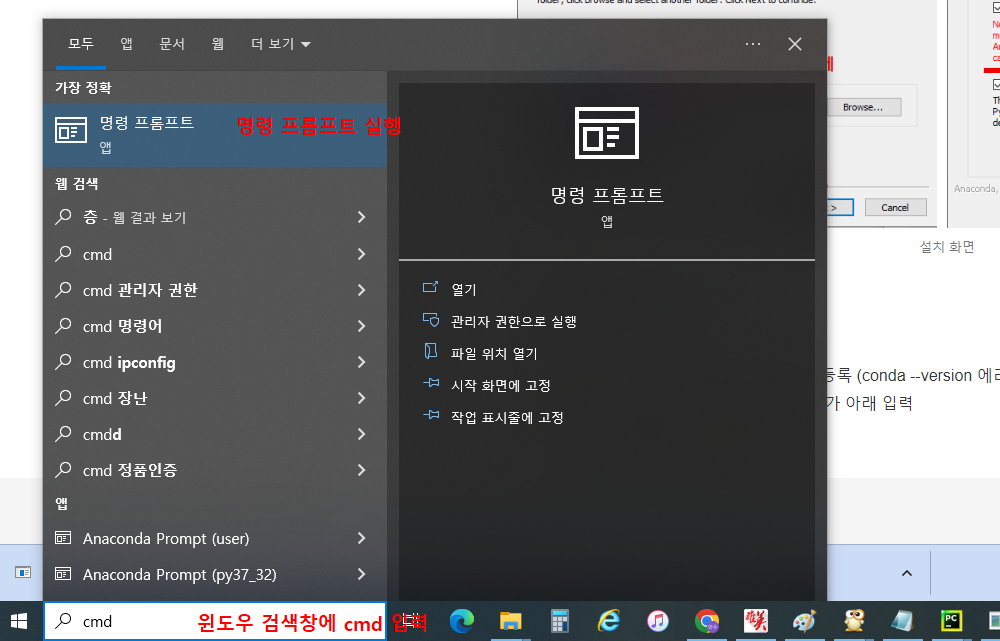The width and height of the screenshot is (1000, 641).
Task: Click the Browse... button in installer window
Action: click(x=863, y=107)
